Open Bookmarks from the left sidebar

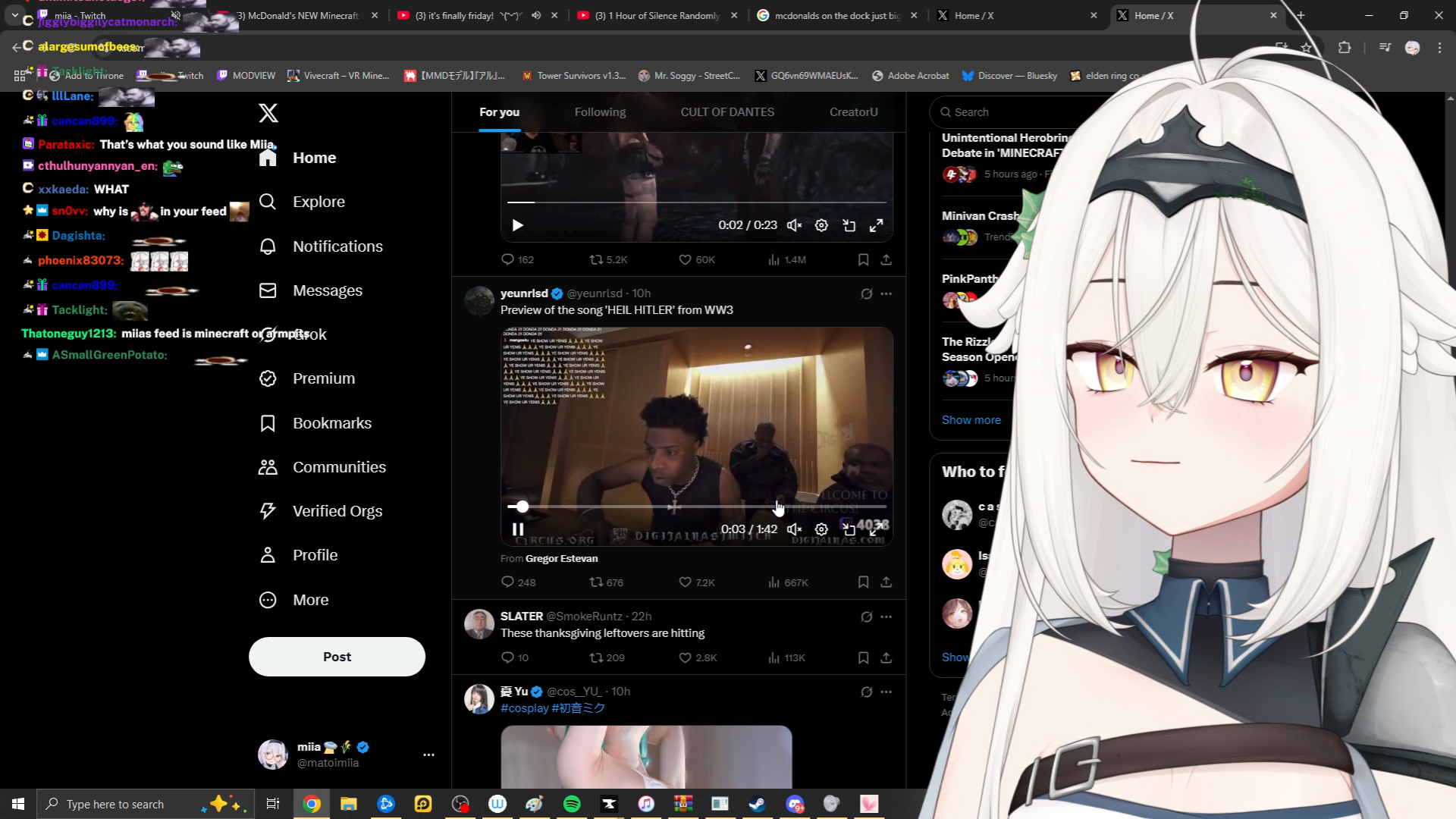[x=331, y=423]
